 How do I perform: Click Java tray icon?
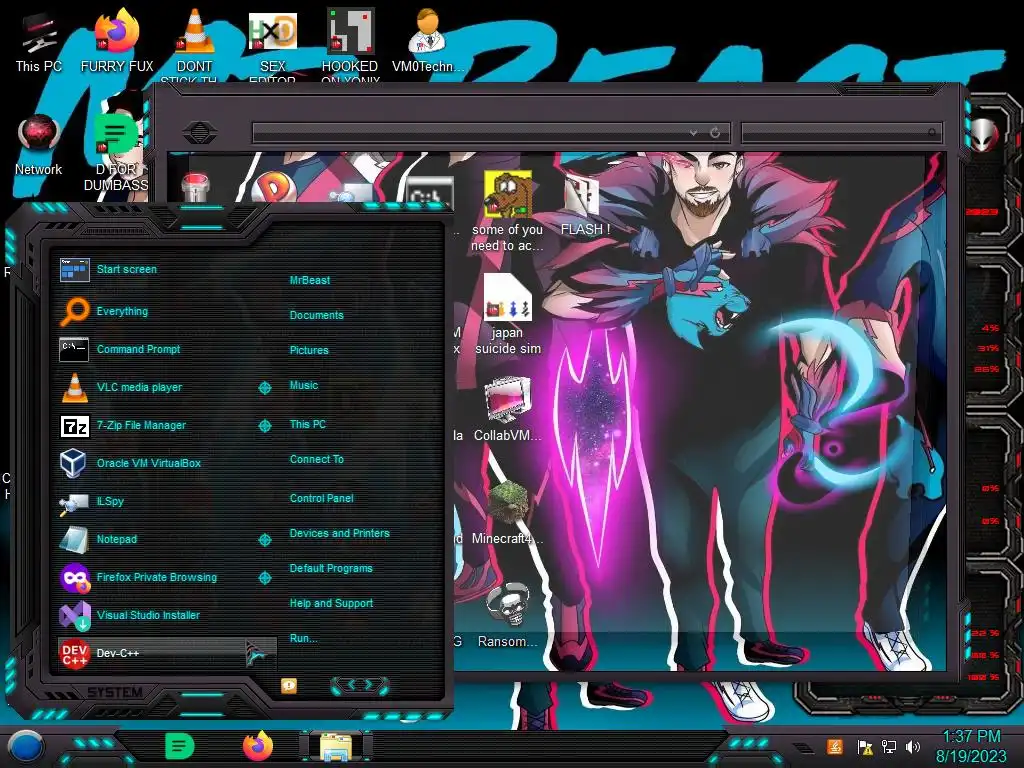point(835,746)
